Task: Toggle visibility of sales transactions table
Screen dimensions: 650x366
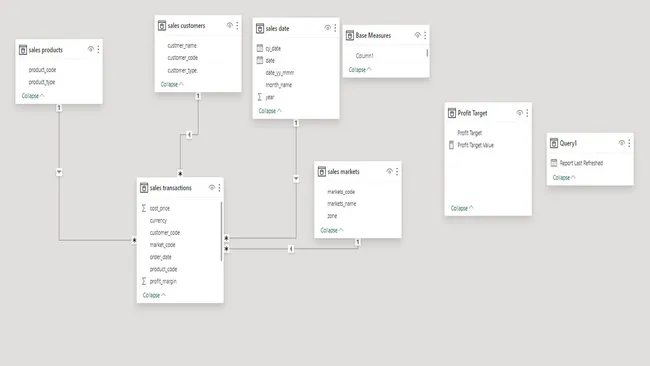Action: coord(211,187)
